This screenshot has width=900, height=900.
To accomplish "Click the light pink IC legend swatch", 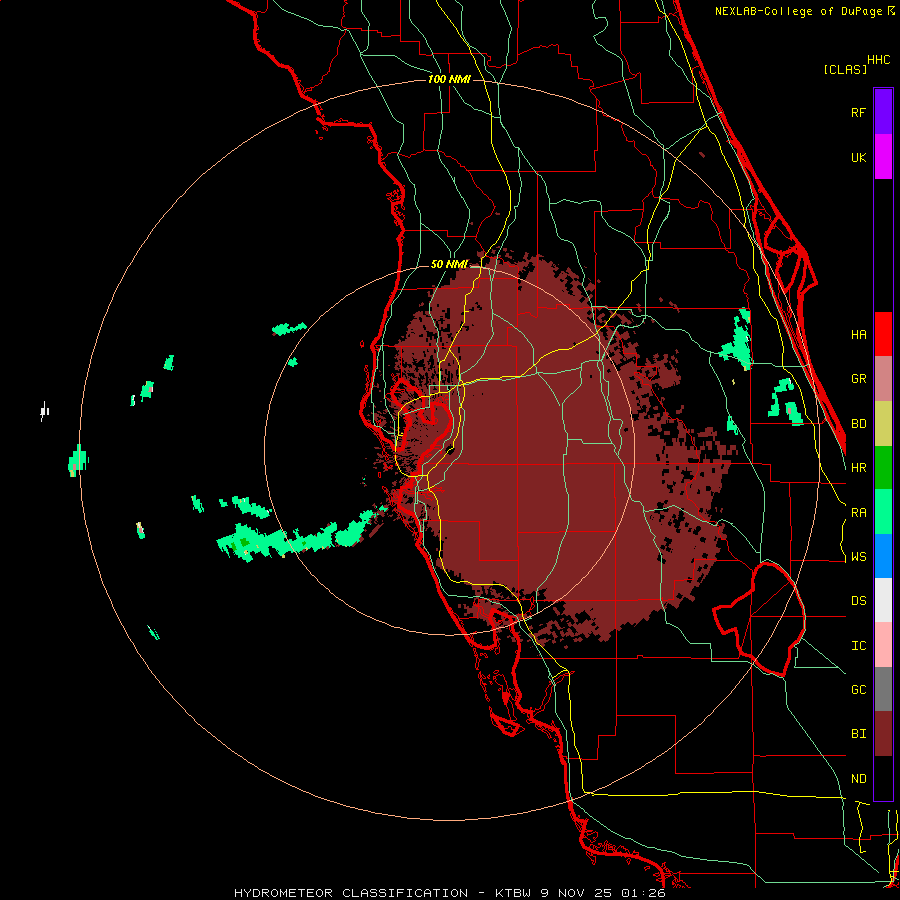I will coord(883,645).
